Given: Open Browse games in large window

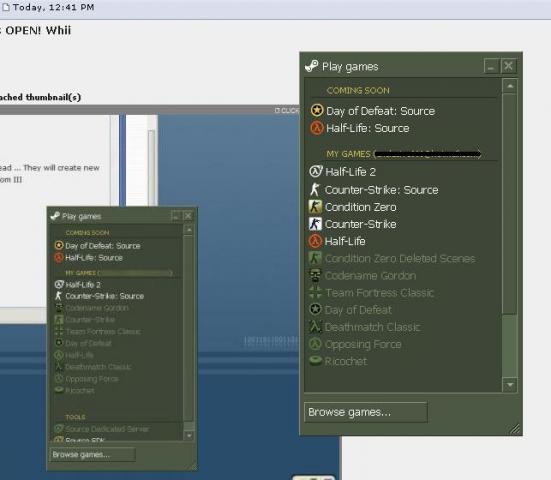Looking at the screenshot, I should point(366,412).
